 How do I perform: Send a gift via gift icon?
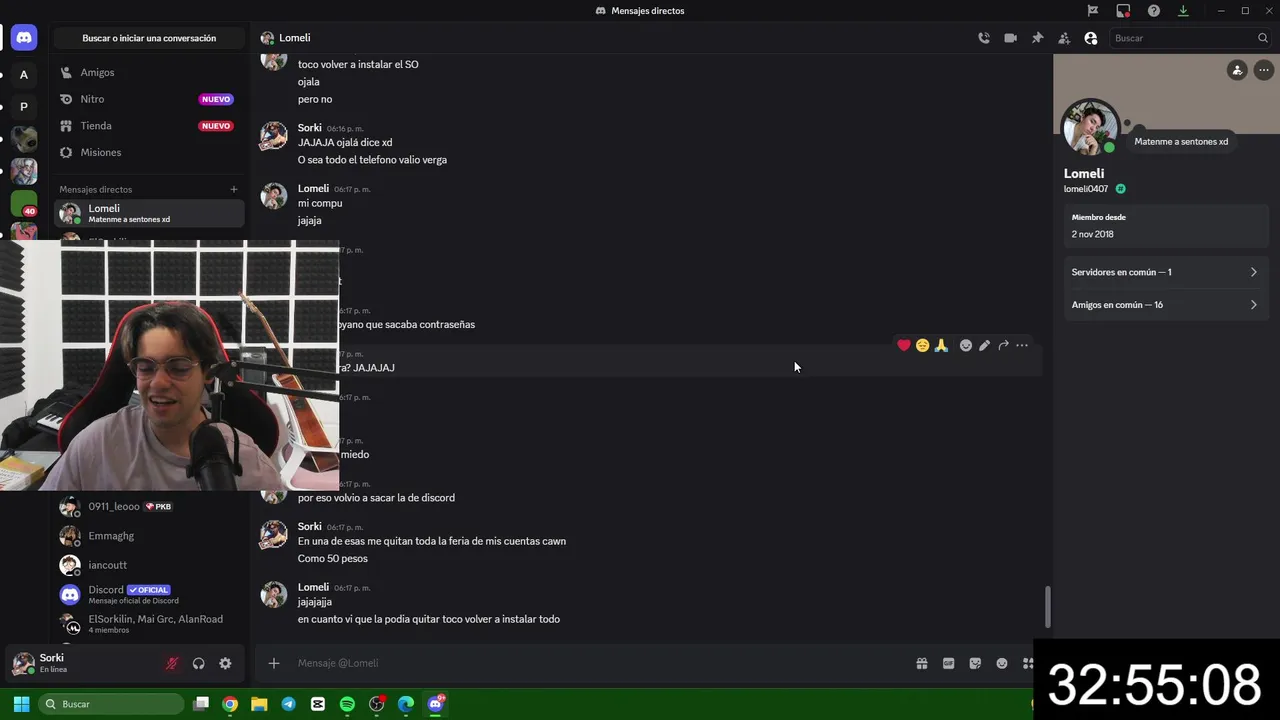[x=922, y=663]
